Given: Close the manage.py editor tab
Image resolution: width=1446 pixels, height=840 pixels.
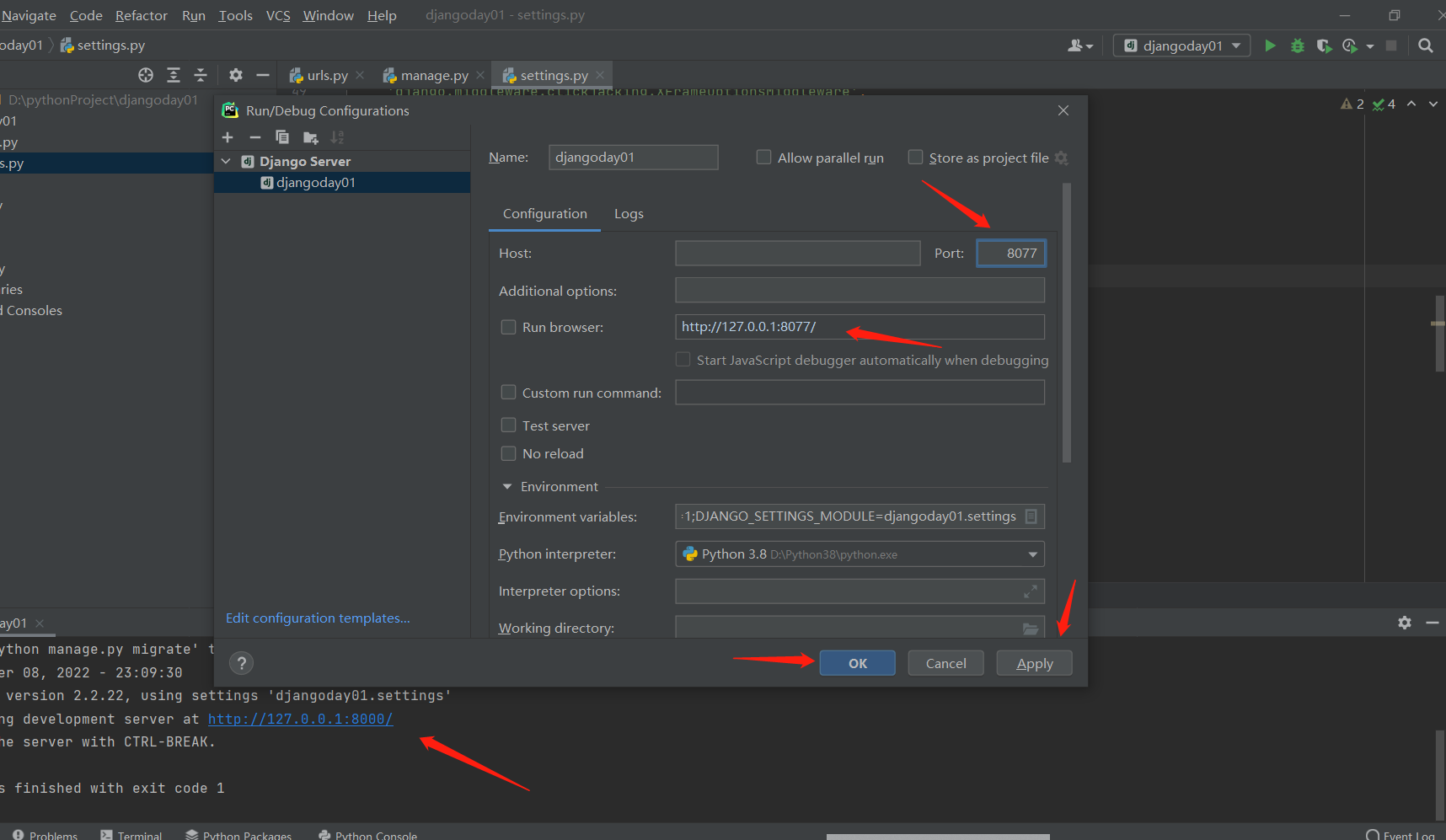Looking at the screenshot, I should point(480,75).
